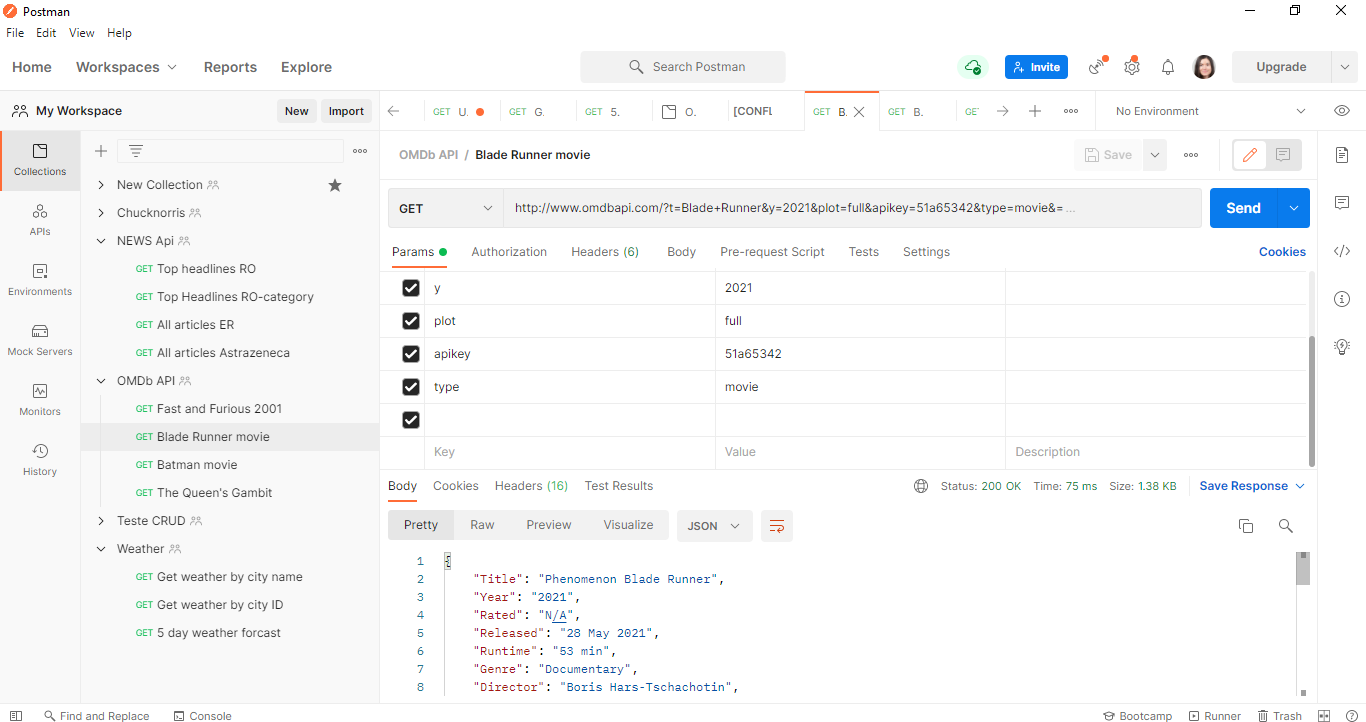Uncheck the plot parameter checkbox
This screenshot has height=722, width=1366.
[x=410, y=321]
